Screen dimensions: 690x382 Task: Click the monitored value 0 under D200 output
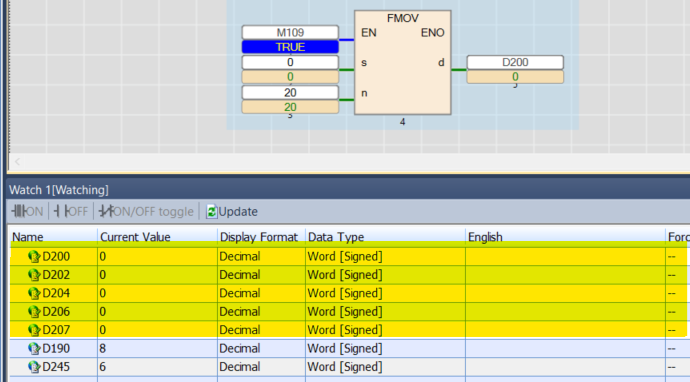[x=515, y=77]
